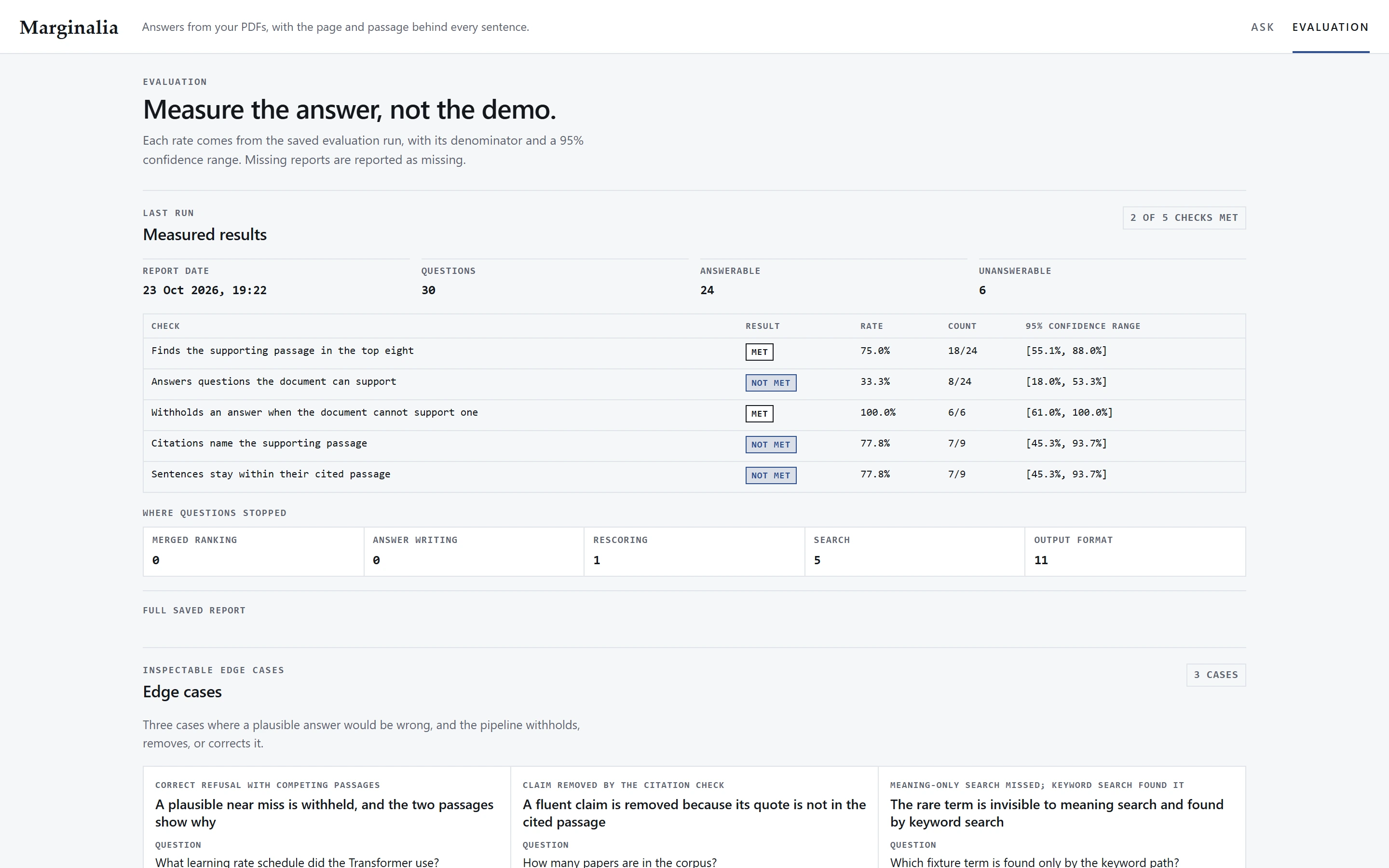1389x868 pixels.
Task: Click the Unanswerable value 6
Action: 982,290
